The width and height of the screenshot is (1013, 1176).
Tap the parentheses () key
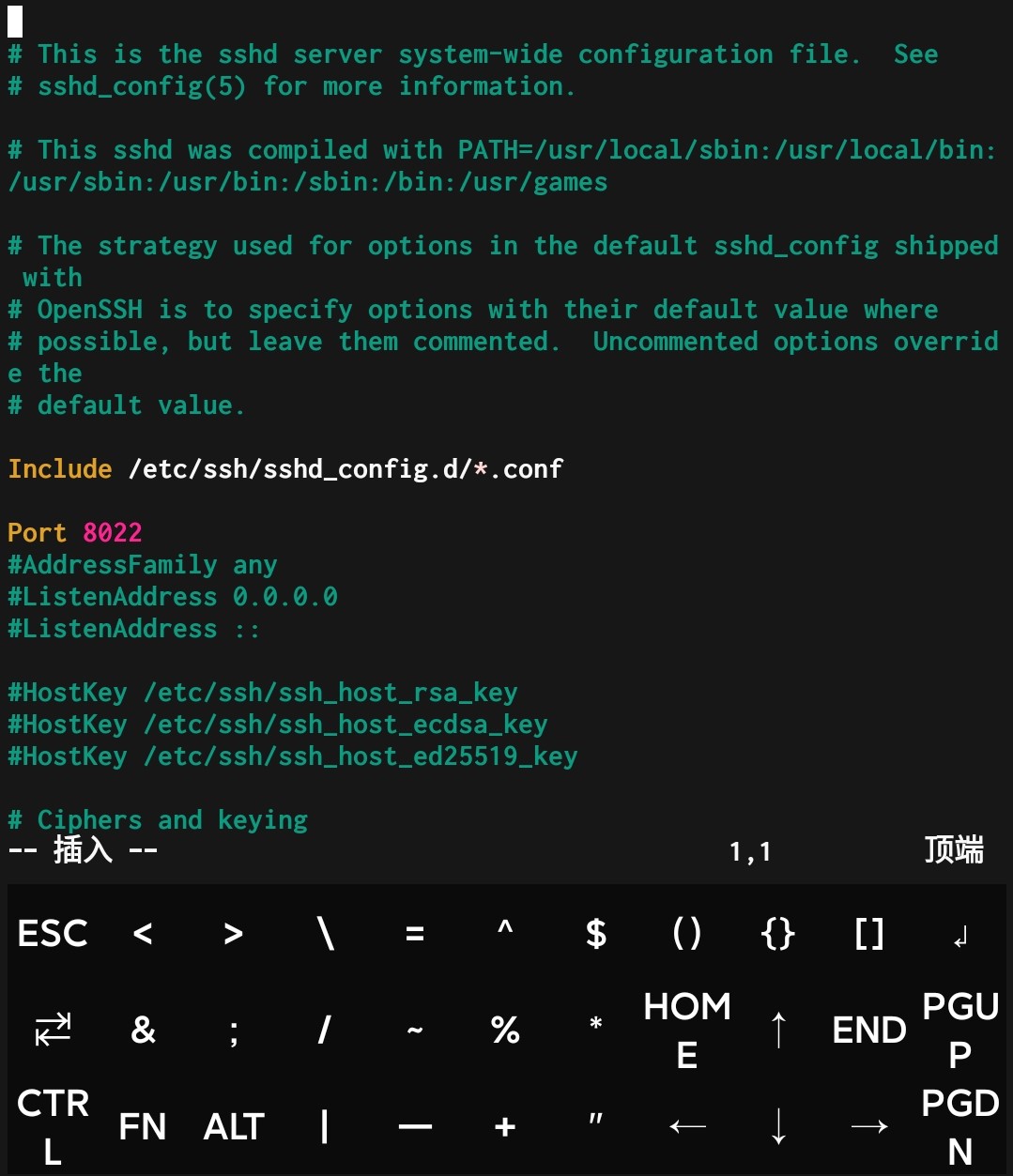[687, 933]
